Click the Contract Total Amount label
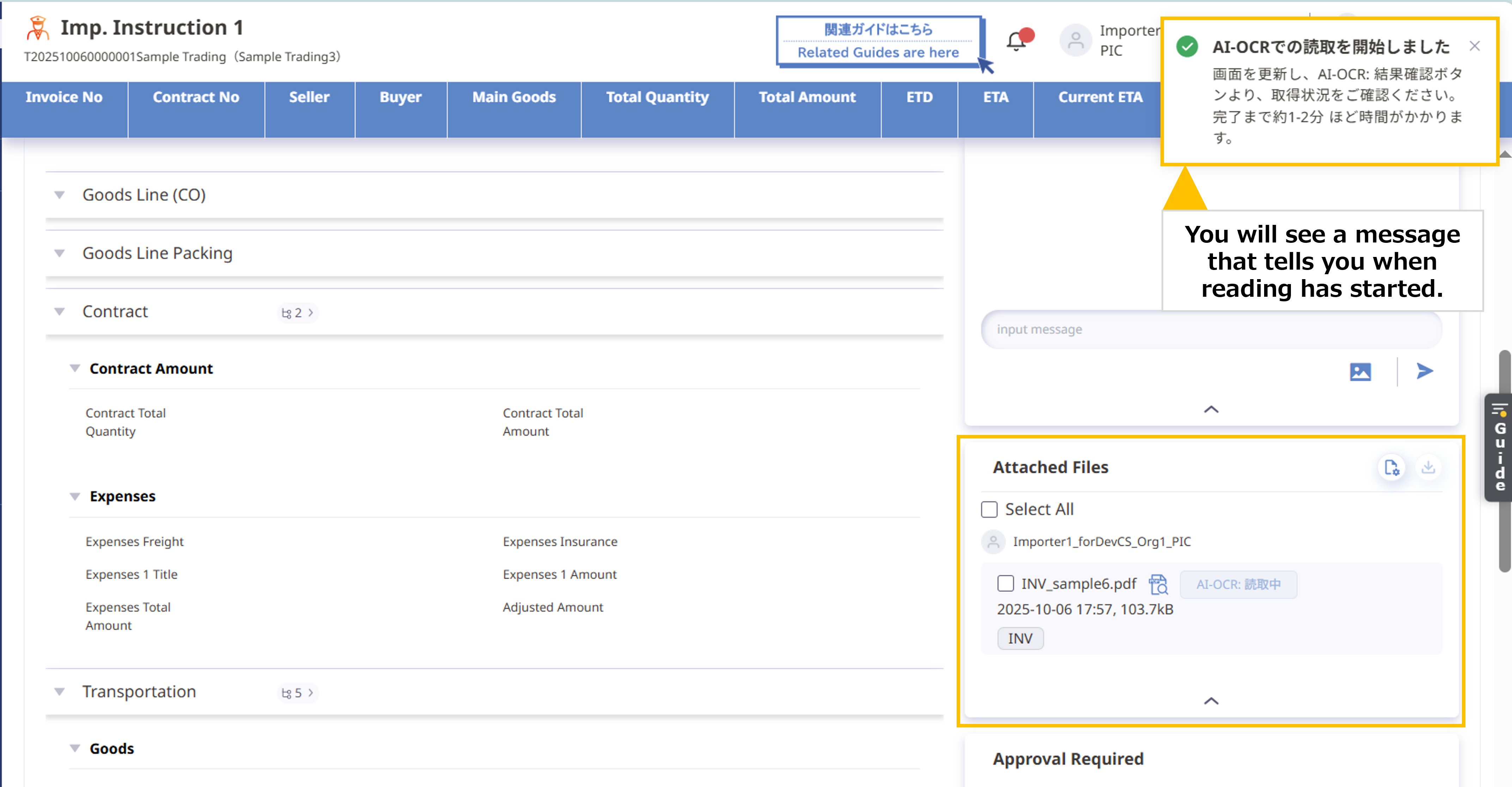1512x787 pixels. [x=543, y=422]
